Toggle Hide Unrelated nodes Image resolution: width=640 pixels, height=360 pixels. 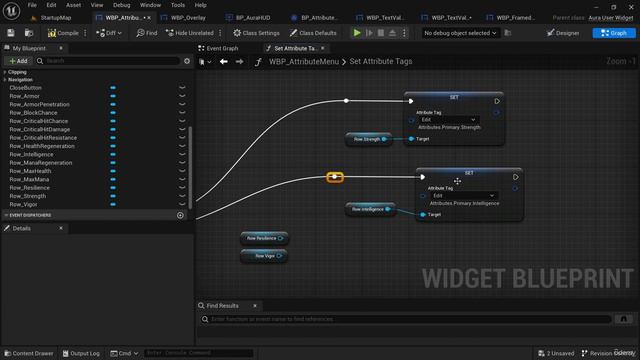click(190, 33)
